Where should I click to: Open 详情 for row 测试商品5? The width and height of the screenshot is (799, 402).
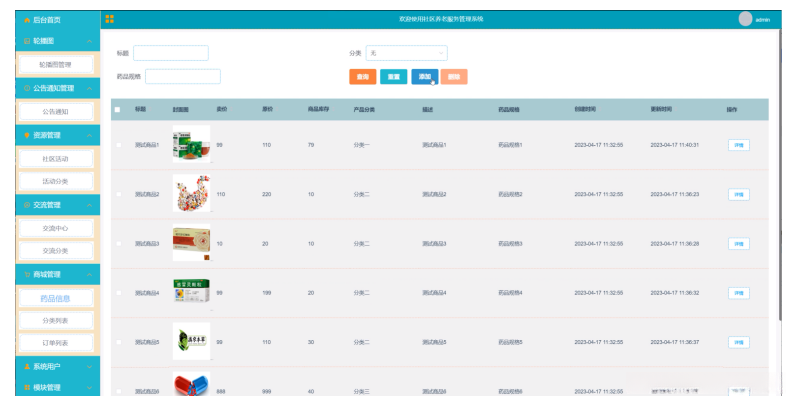point(738,342)
